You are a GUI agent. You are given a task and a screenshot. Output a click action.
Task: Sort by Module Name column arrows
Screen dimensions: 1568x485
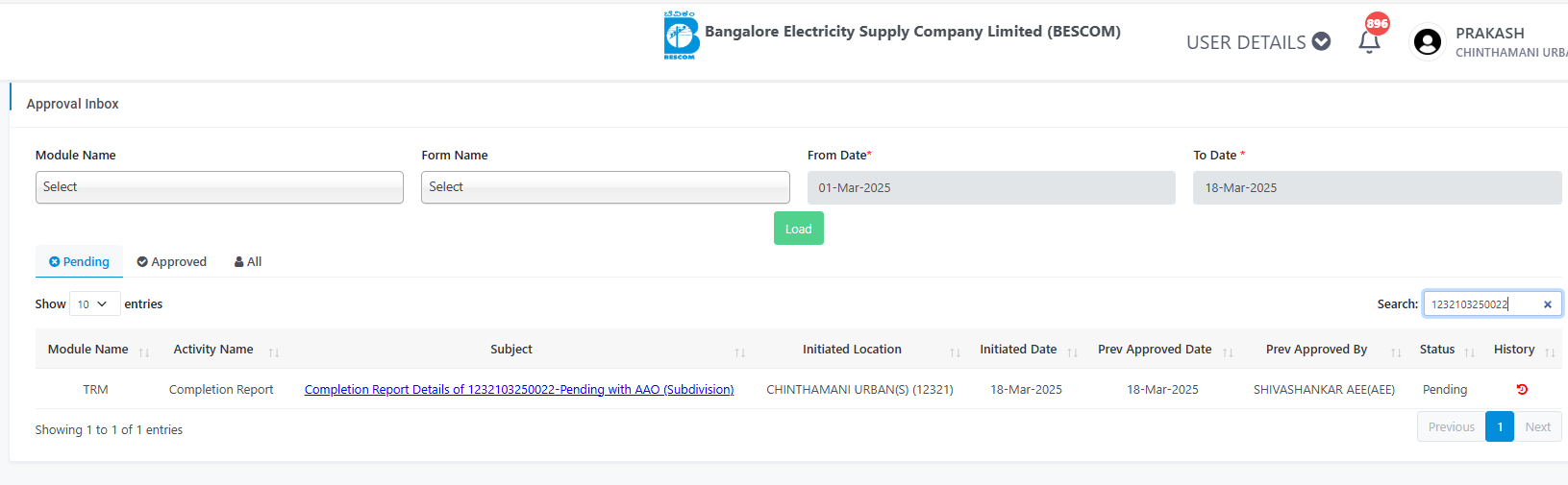pos(144,352)
